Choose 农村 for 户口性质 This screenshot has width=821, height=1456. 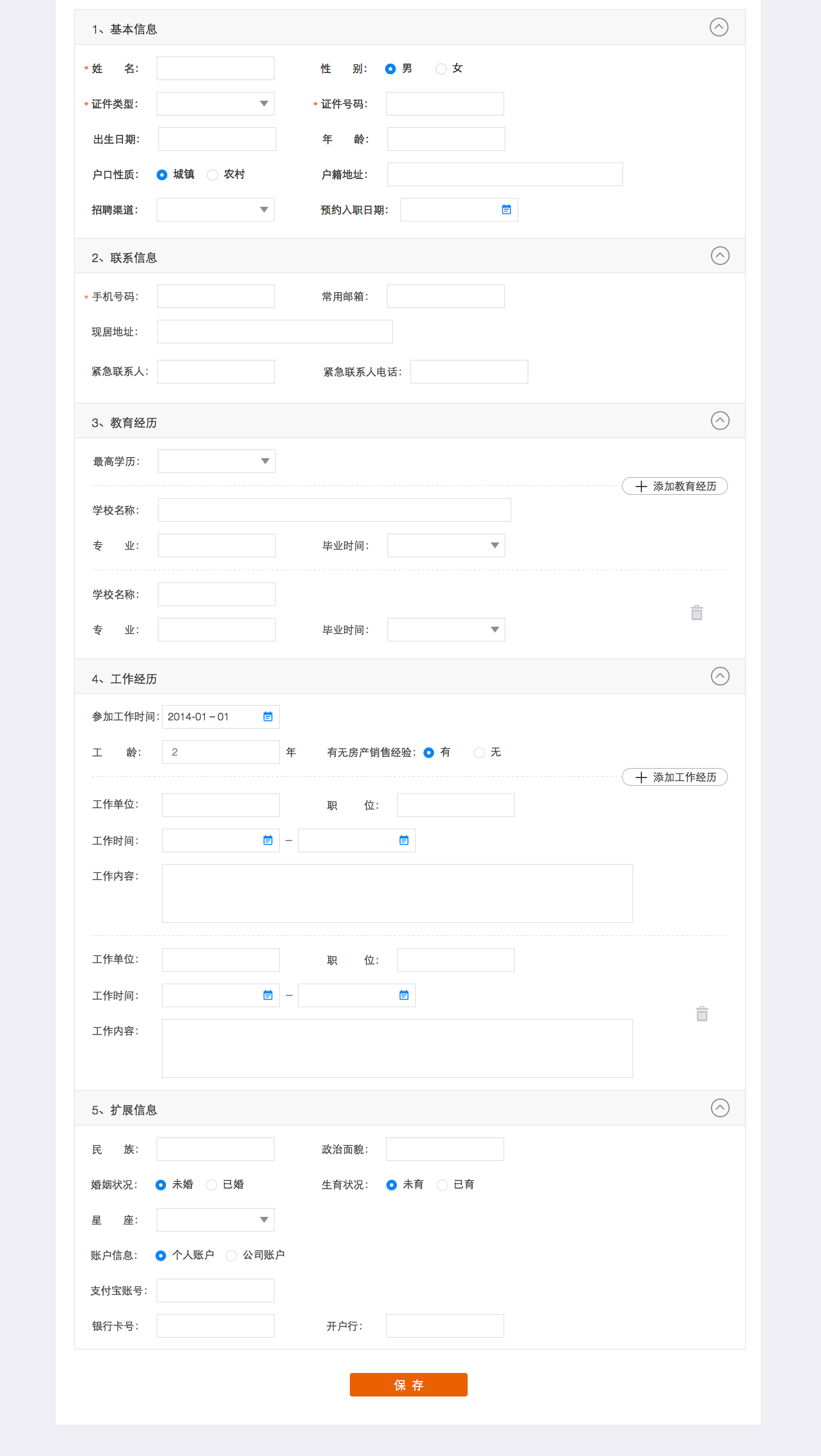[x=213, y=175]
